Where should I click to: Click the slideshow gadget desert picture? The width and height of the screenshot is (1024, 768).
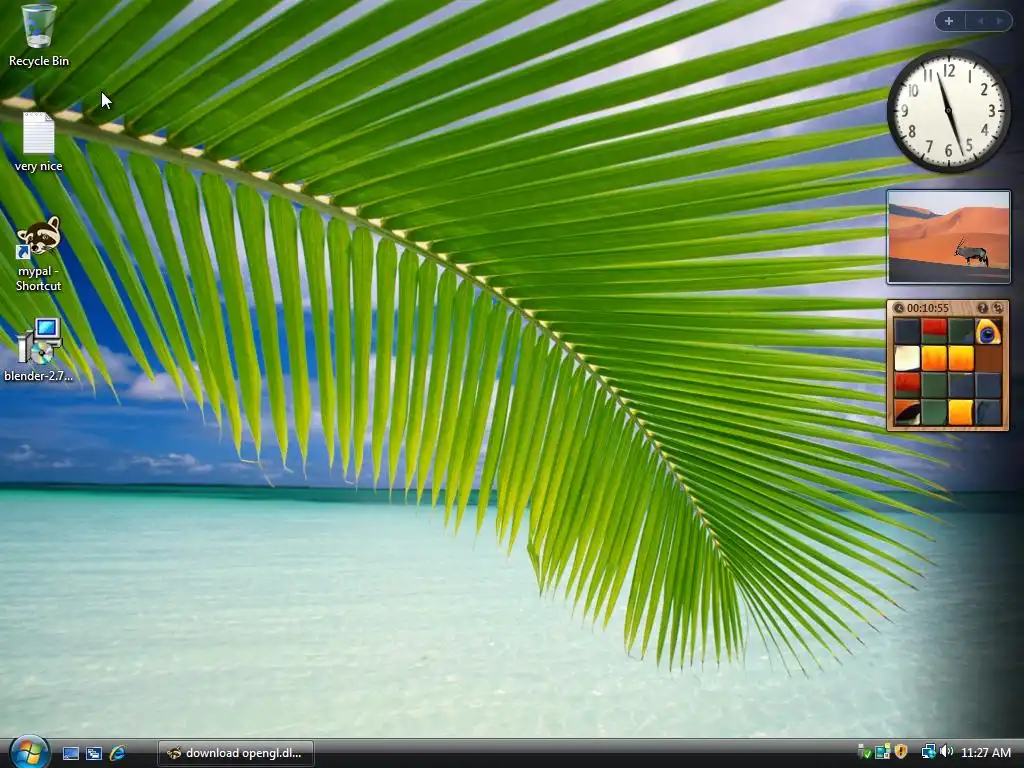[x=948, y=237]
